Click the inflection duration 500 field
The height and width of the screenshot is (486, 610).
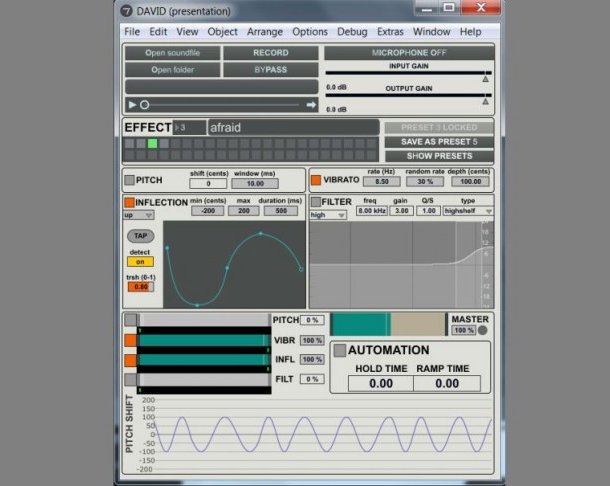[281, 211]
